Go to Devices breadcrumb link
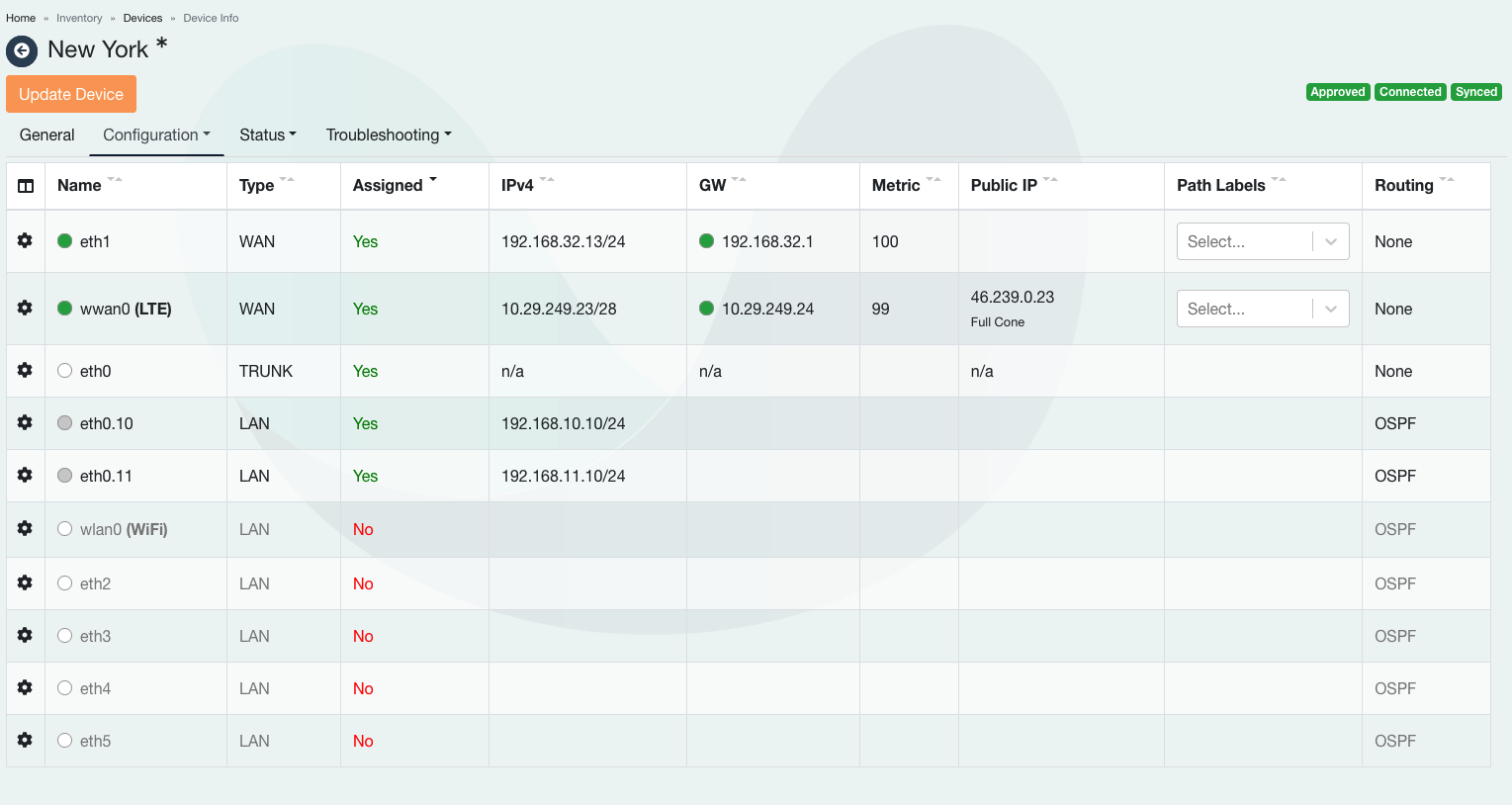The image size is (1512, 805). (x=142, y=18)
